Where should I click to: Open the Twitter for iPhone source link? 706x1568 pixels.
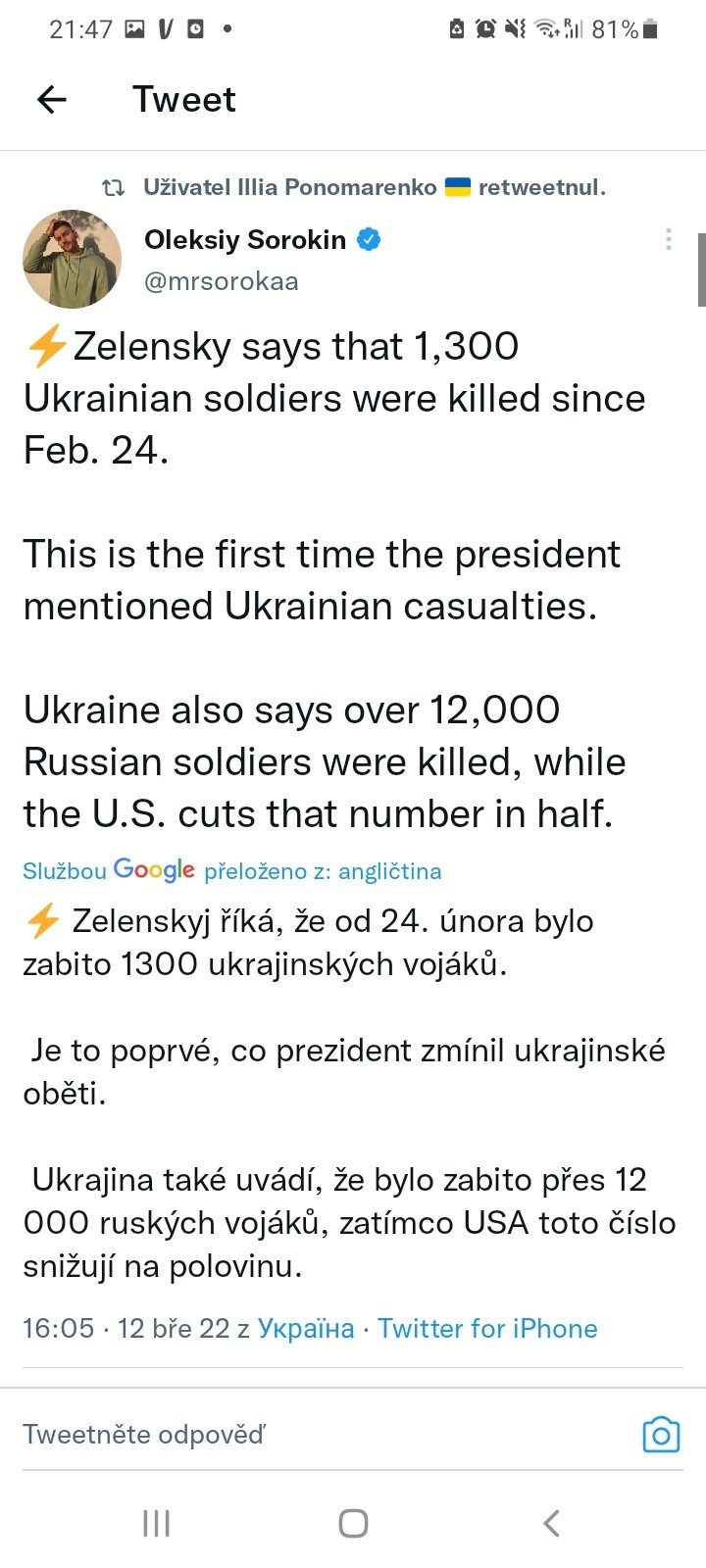(487, 1328)
